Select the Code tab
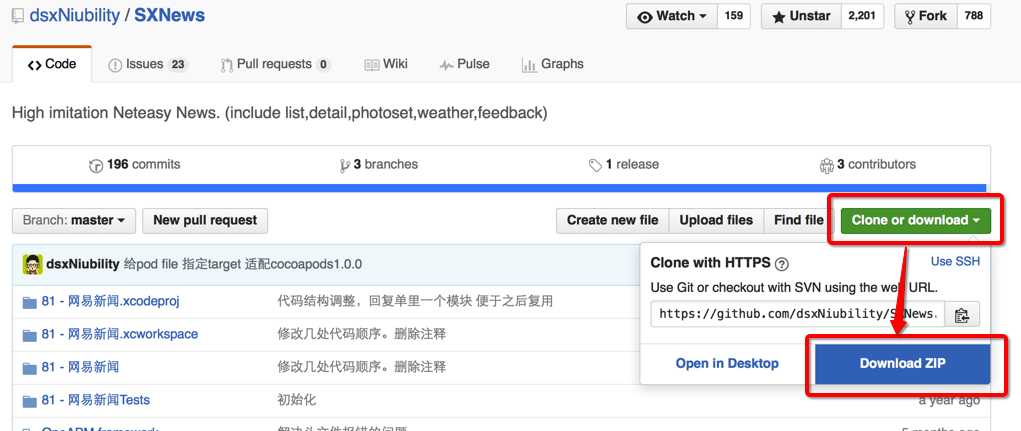Screen dimensions: 1021x431 [52, 64]
